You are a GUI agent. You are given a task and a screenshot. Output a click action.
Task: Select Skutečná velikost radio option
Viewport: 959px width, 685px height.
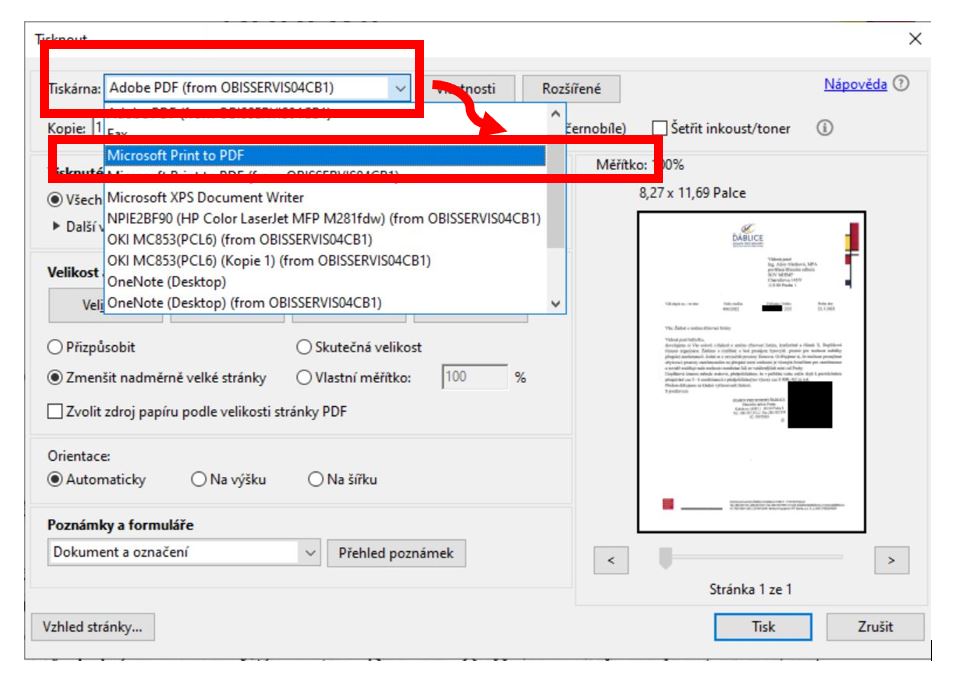[304, 347]
